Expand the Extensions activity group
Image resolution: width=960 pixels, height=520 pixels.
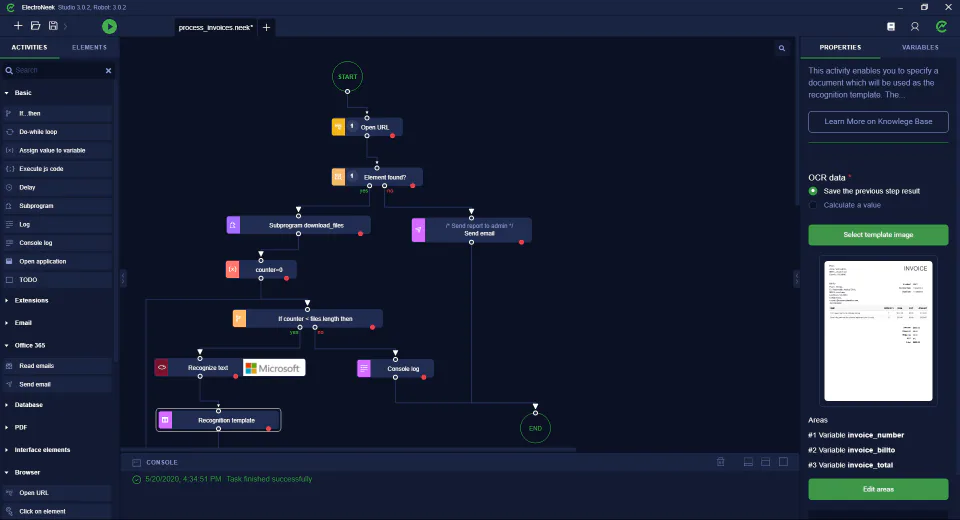coord(31,301)
